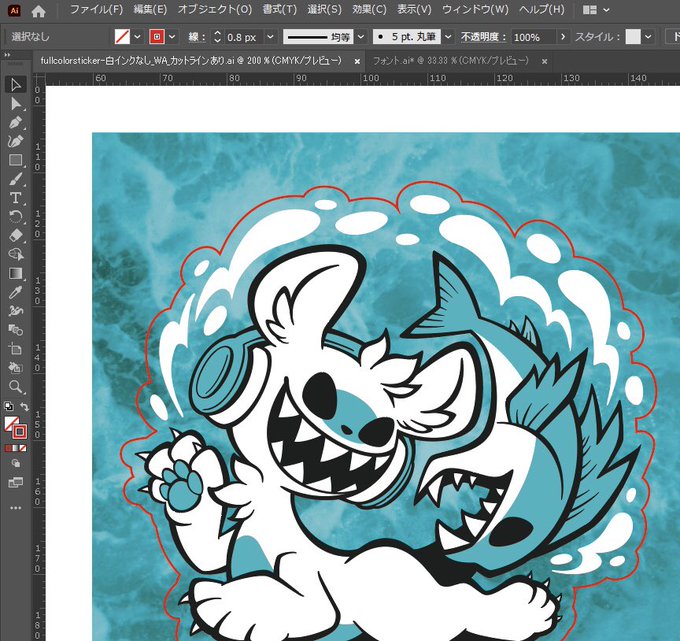This screenshot has height=641, width=680.
Task: Open workspace switcher dropdown
Action: click(596, 10)
